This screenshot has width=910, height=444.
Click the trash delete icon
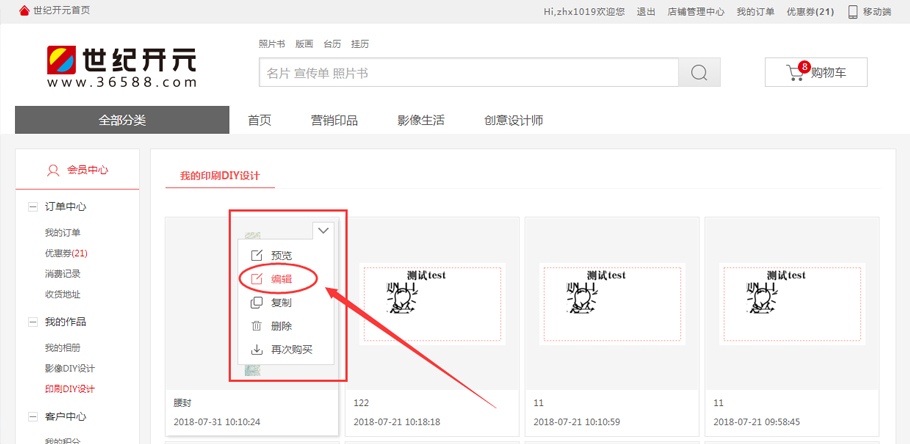tap(256, 326)
